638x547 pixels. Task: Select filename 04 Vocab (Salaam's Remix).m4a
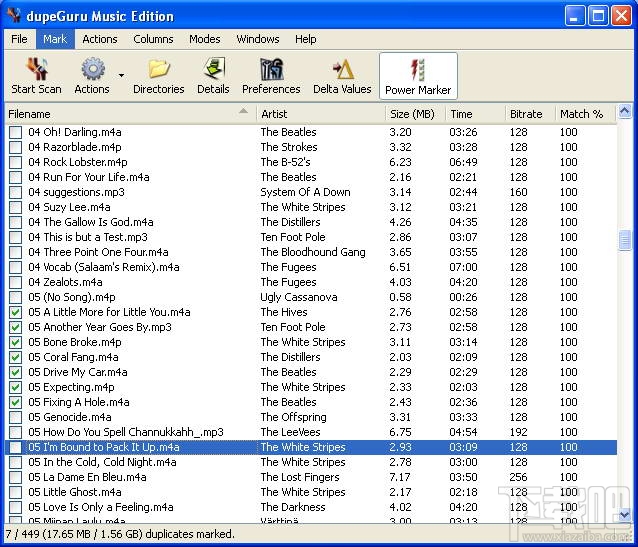click(x=104, y=267)
